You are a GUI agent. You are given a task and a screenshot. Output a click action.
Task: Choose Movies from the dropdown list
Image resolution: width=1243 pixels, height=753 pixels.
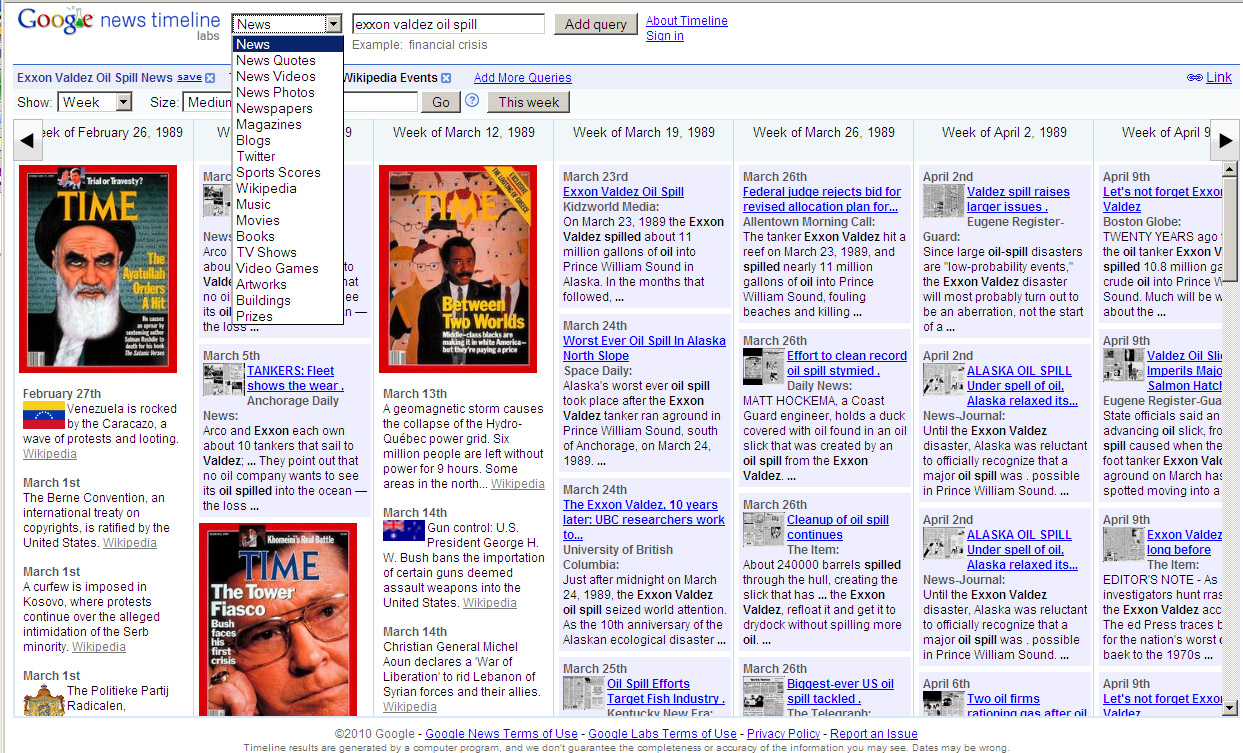288,220
